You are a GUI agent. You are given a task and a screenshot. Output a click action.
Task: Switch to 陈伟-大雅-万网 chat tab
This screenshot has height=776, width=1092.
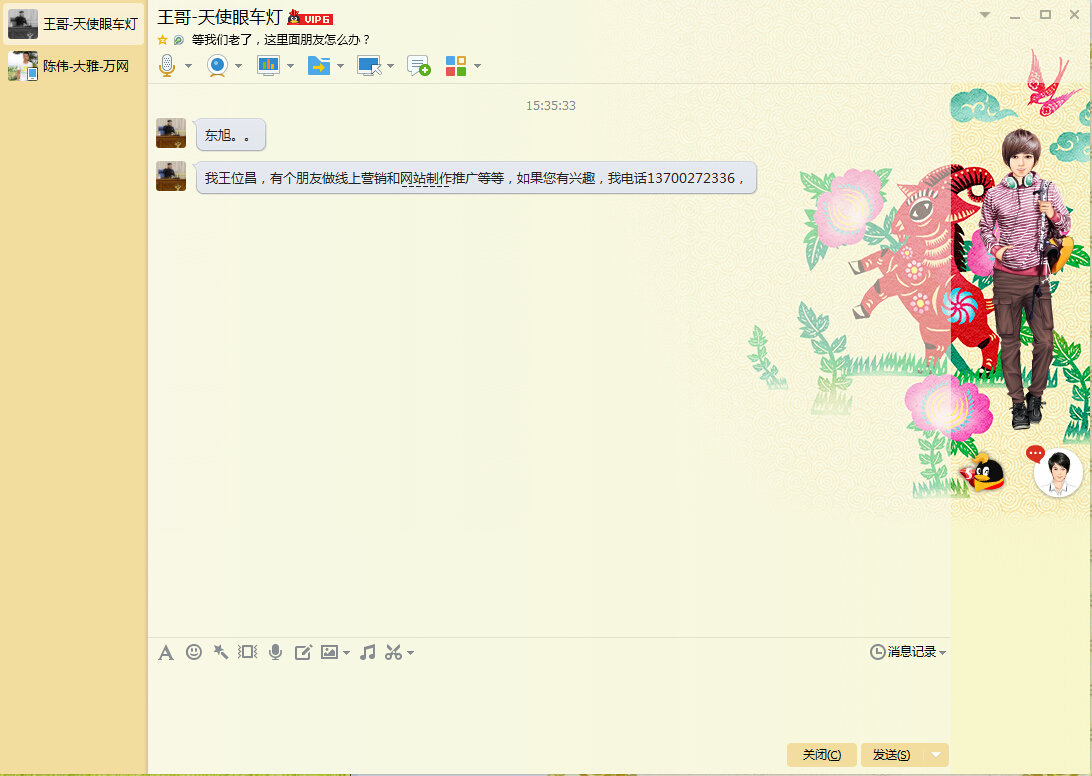click(x=72, y=66)
